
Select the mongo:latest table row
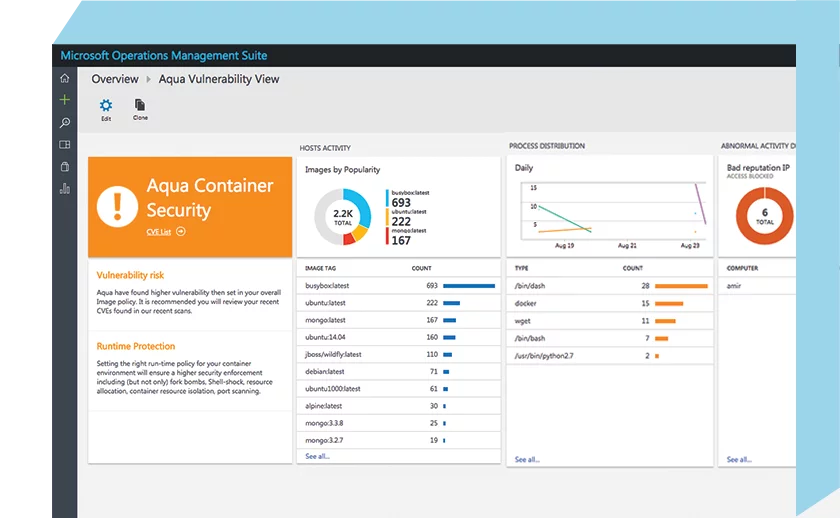[399, 320]
